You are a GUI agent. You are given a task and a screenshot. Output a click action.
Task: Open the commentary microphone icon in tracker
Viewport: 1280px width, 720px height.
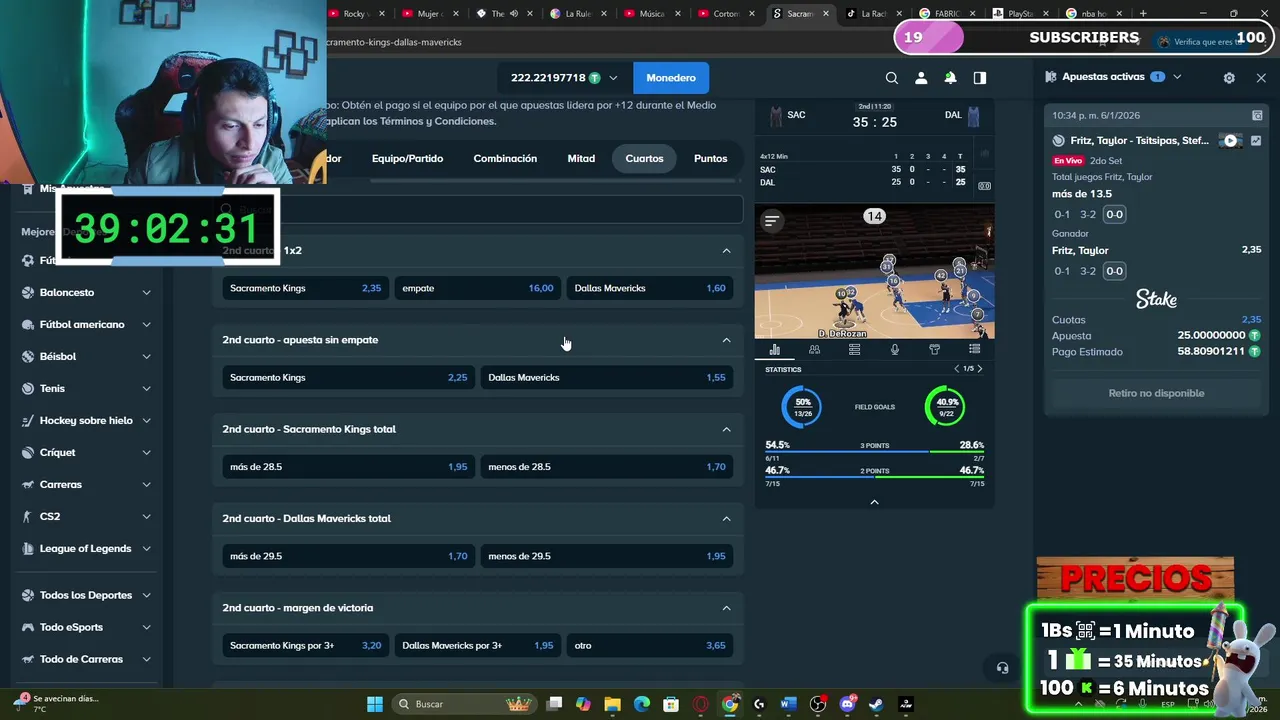[x=894, y=349]
